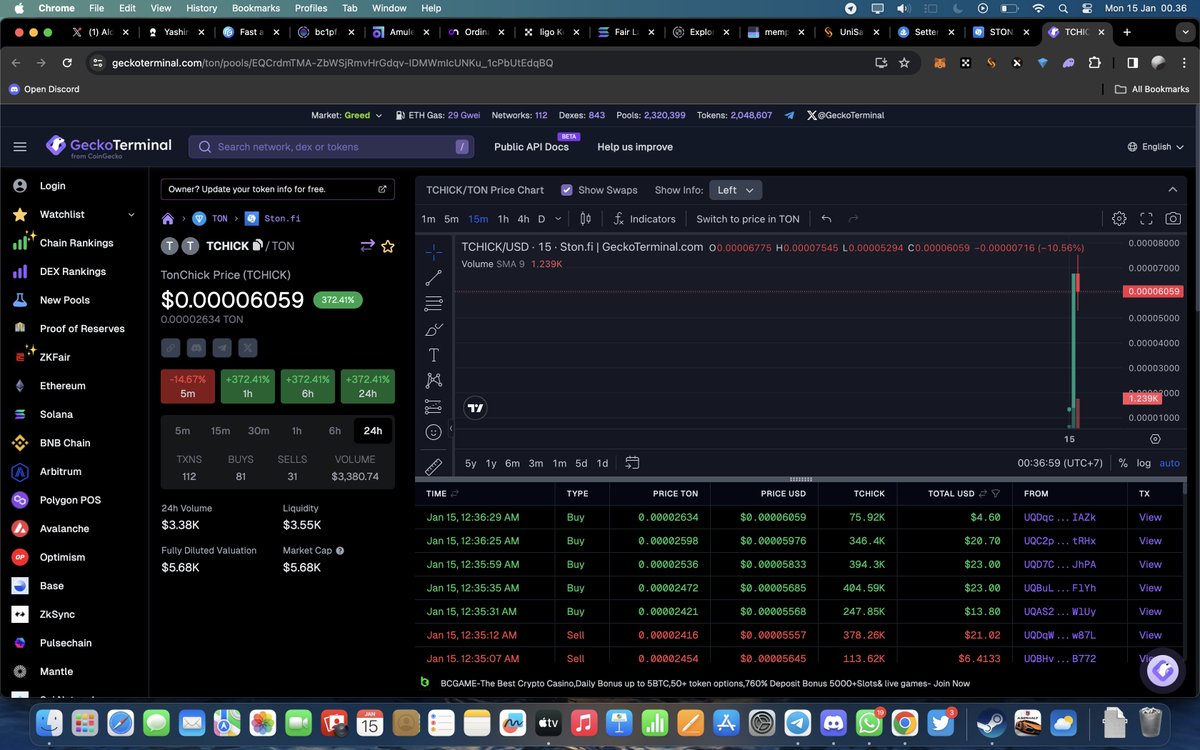The image size is (1200, 750).
Task: Open the Indicators menu
Action: 644,219
